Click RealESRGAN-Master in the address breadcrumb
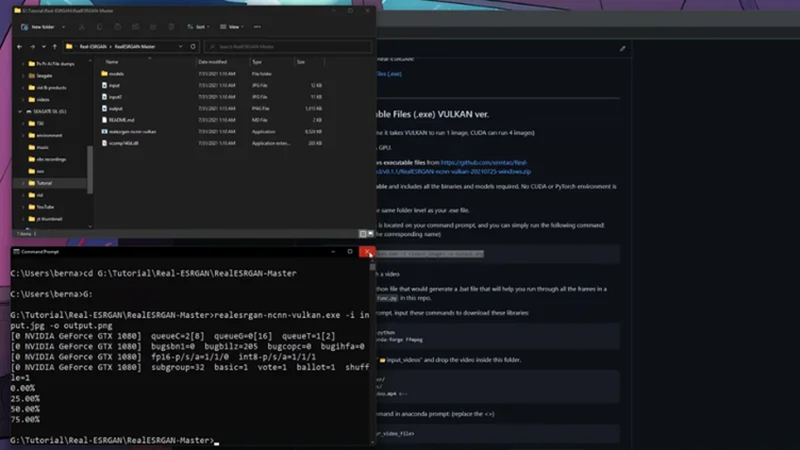This screenshot has height=450, width=800. click(x=135, y=46)
